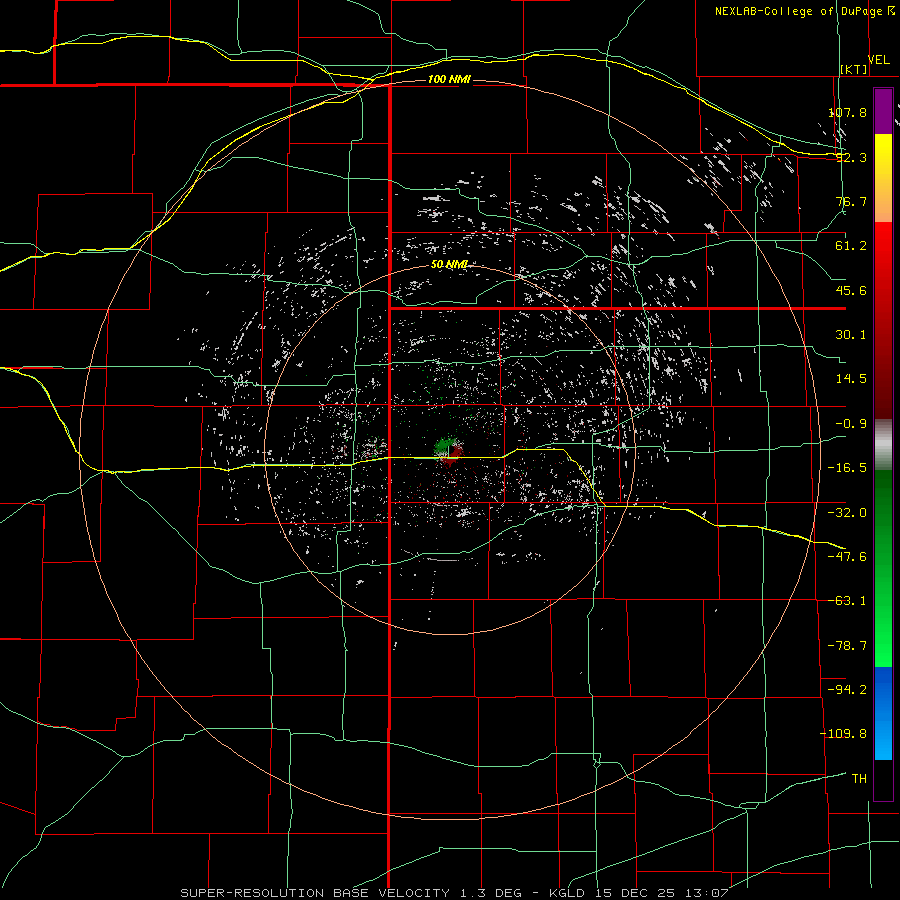
Task: Click the red segment of the color bar
Action: (x=883, y=320)
